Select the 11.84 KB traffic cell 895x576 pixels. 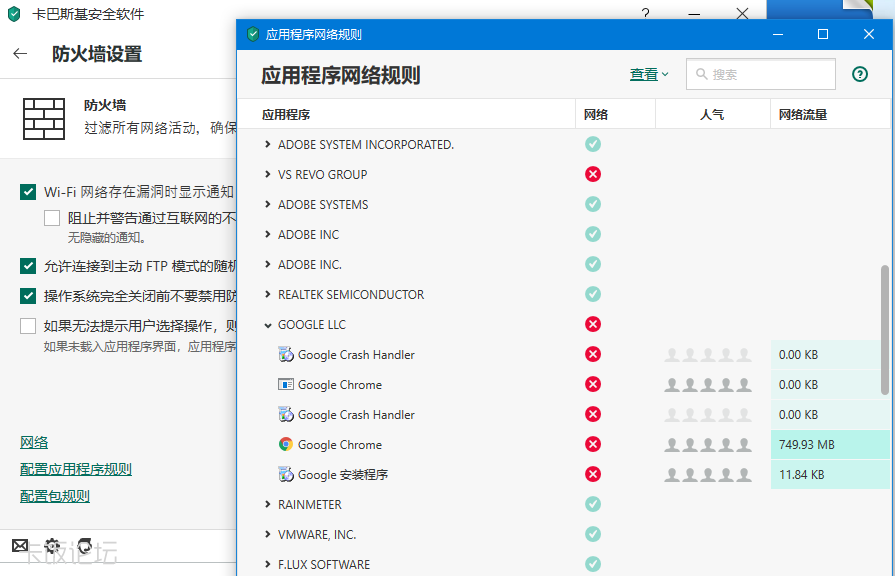[830, 474]
